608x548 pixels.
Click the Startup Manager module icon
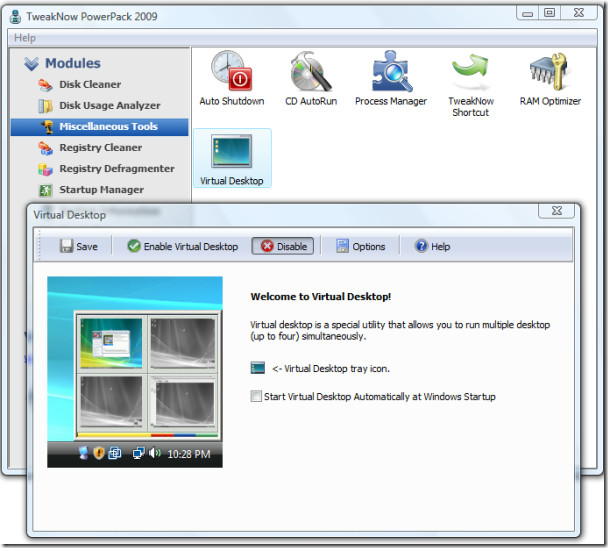[x=45, y=190]
